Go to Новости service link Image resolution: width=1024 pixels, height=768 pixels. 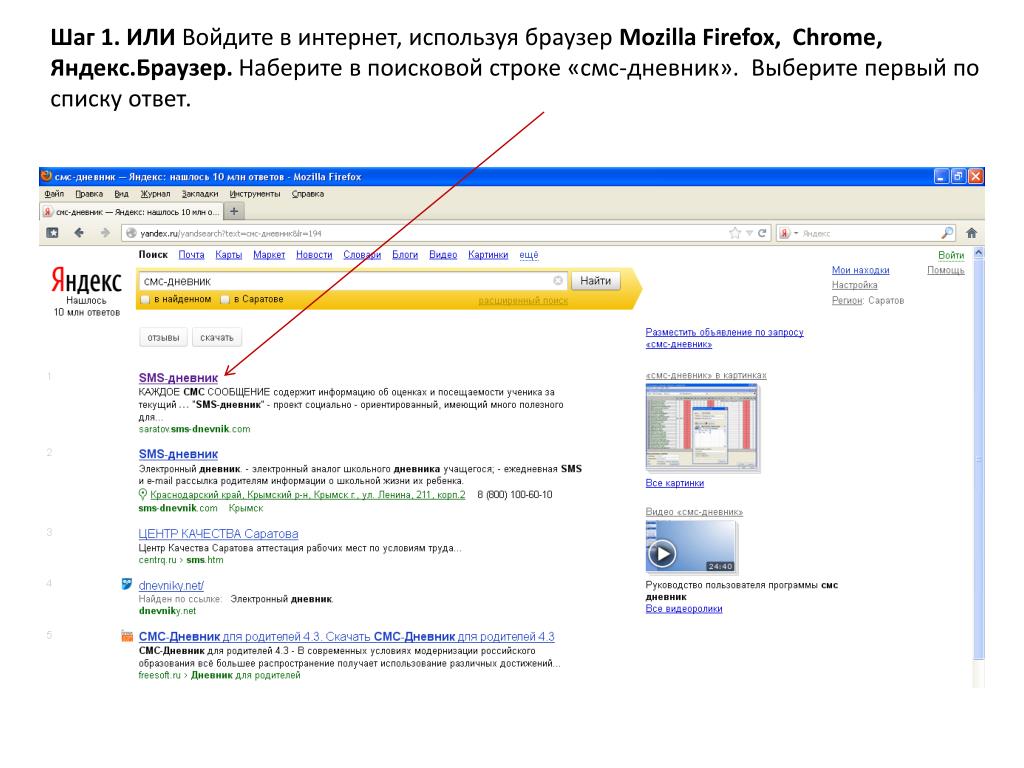(x=314, y=255)
